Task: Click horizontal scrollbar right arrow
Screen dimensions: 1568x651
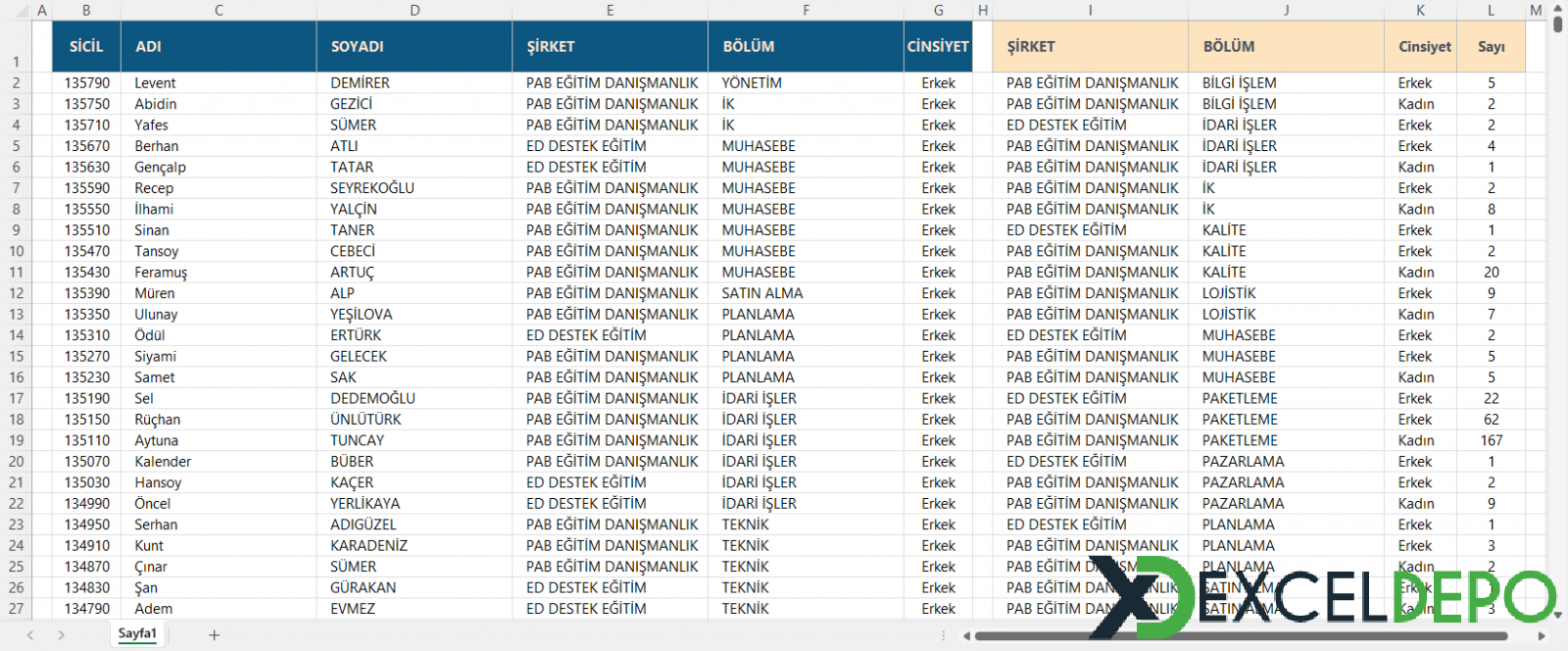Action: (1541, 635)
